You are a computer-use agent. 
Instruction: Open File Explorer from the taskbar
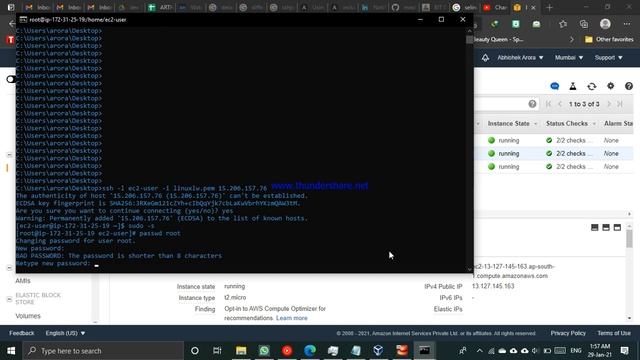point(241,351)
